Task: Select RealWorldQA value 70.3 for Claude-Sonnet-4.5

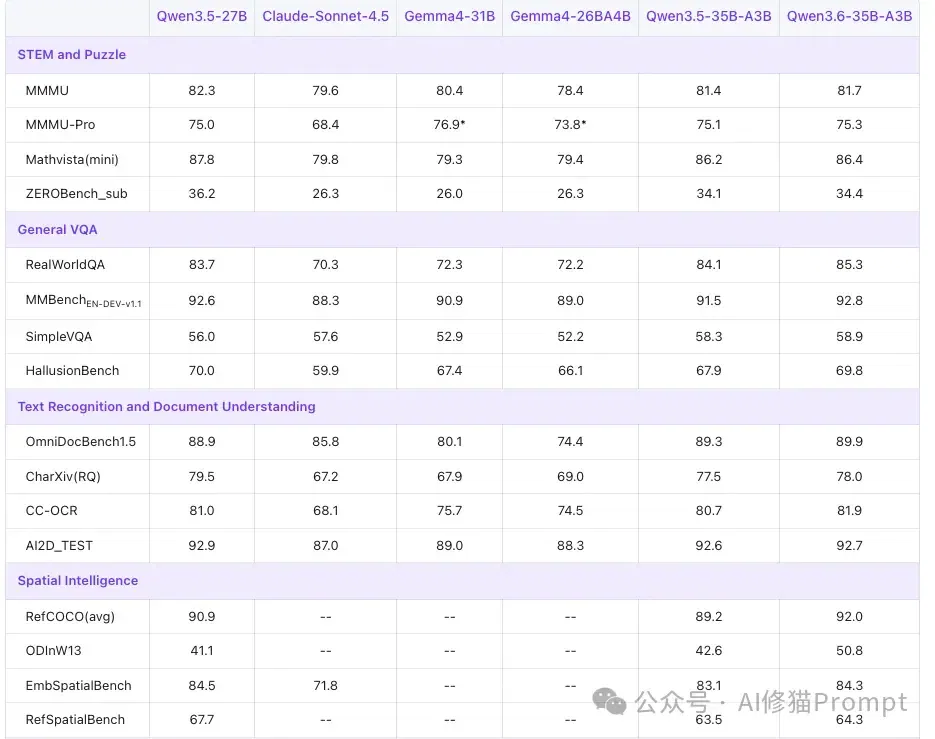Action: tap(326, 265)
